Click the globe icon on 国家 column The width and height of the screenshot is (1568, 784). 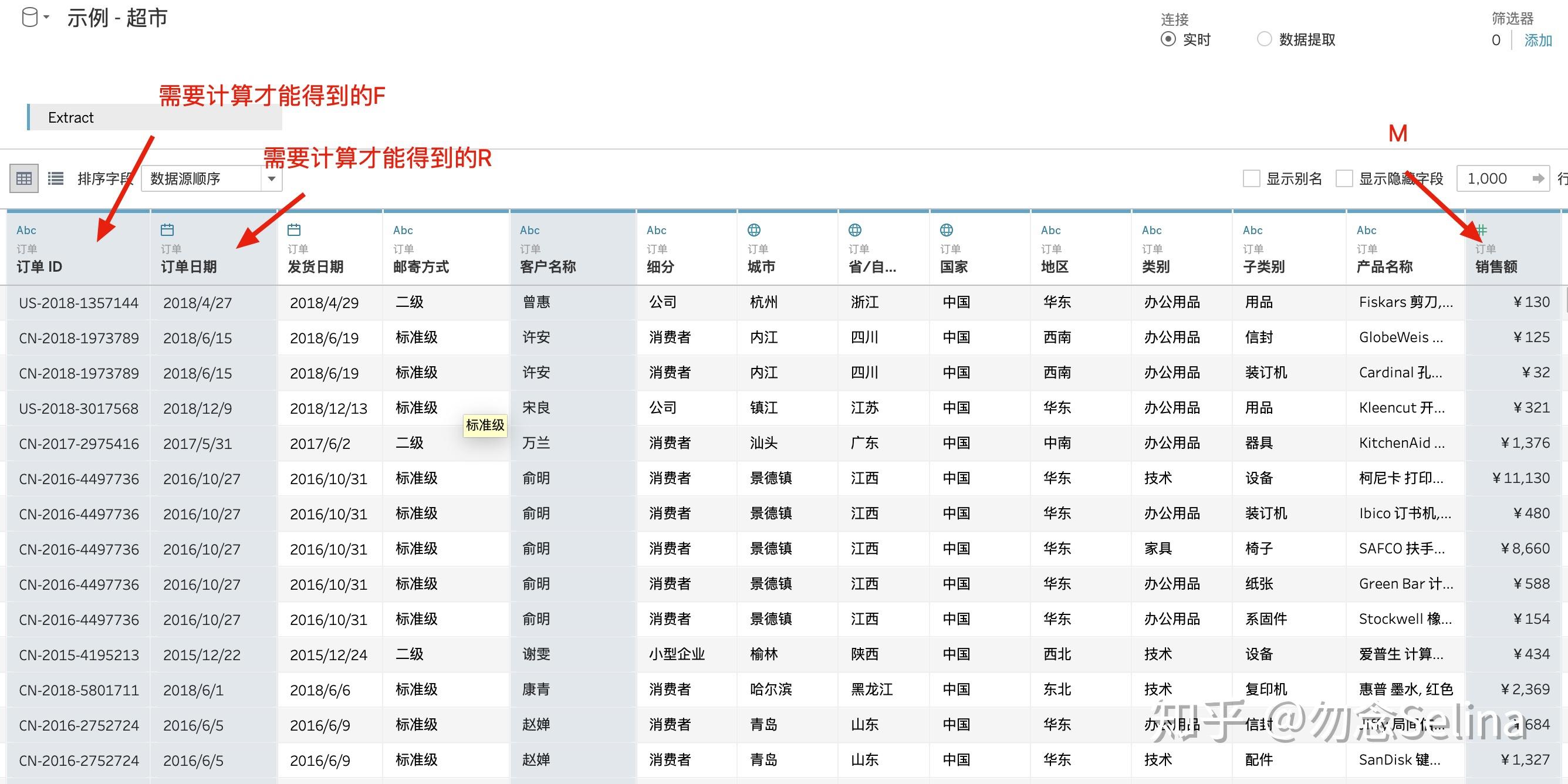tap(946, 229)
